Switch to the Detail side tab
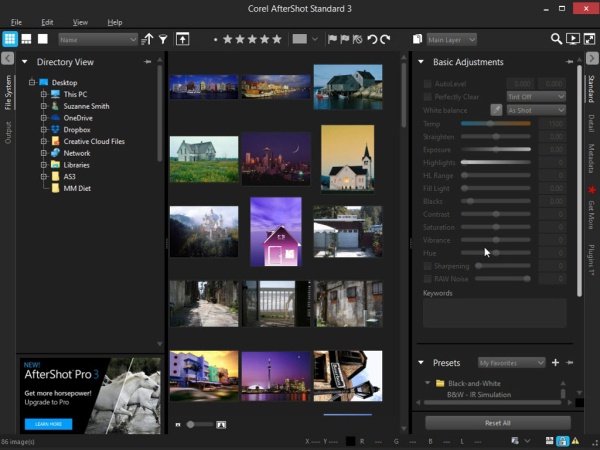 click(x=591, y=123)
